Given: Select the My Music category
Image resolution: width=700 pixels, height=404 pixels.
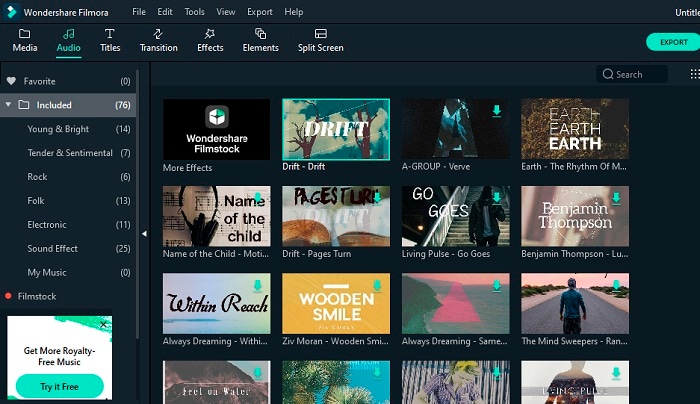Looking at the screenshot, I should click(68, 272).
